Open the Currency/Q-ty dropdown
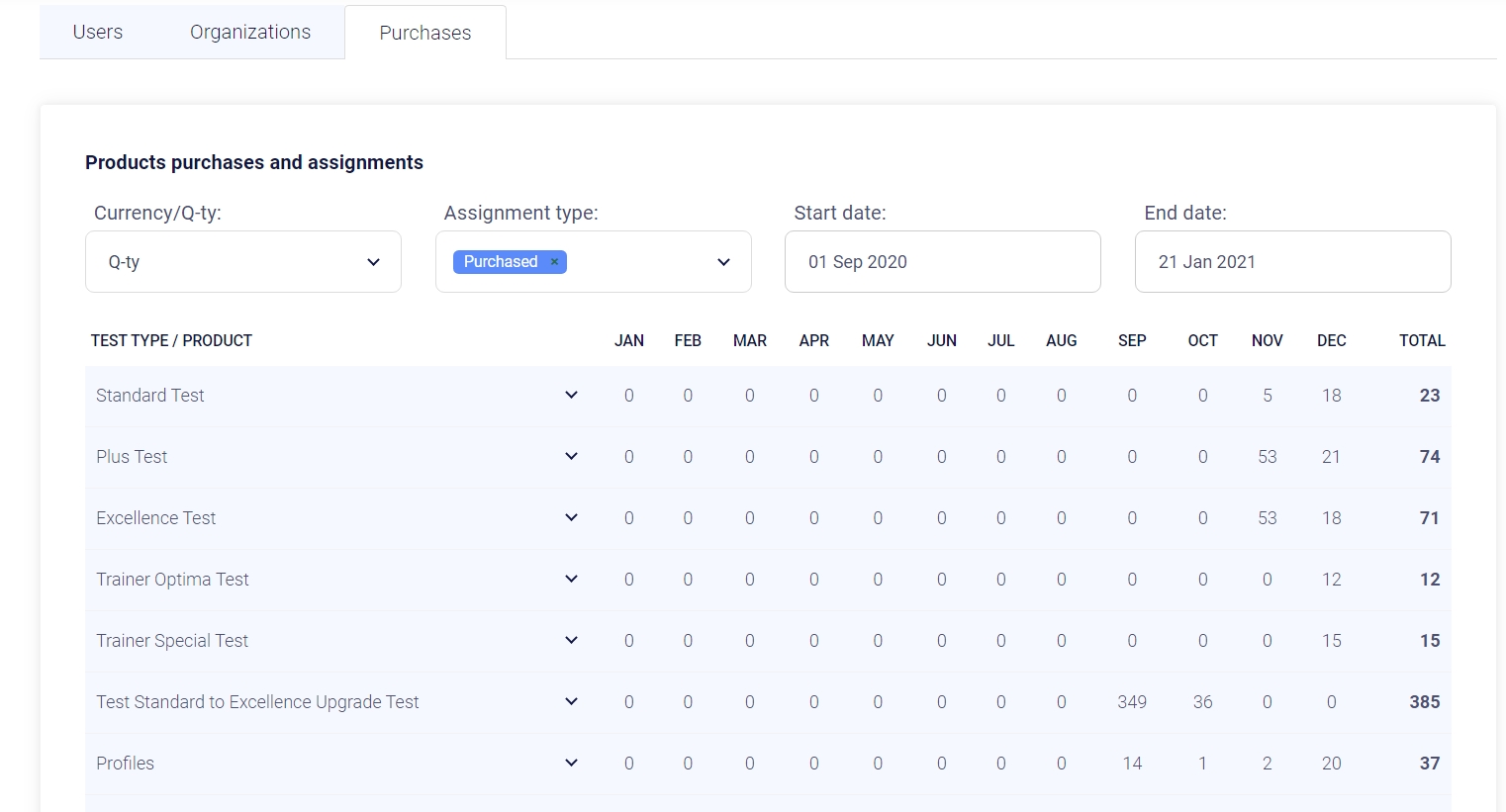 tap(243, 262)
